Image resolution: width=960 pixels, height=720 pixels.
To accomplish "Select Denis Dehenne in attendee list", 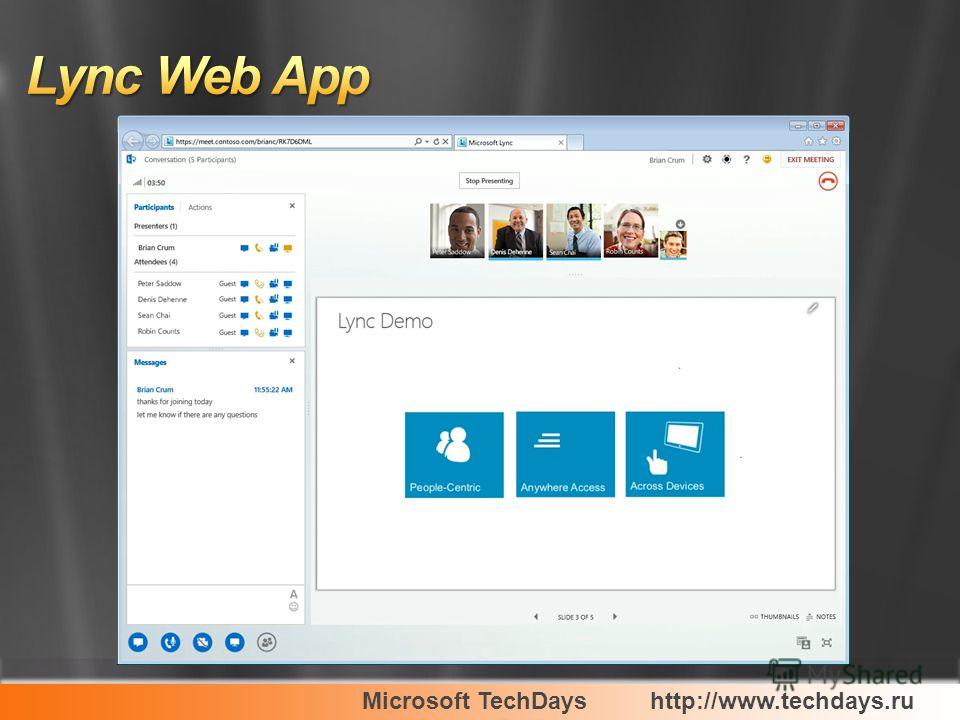I will tap(162, 299).
